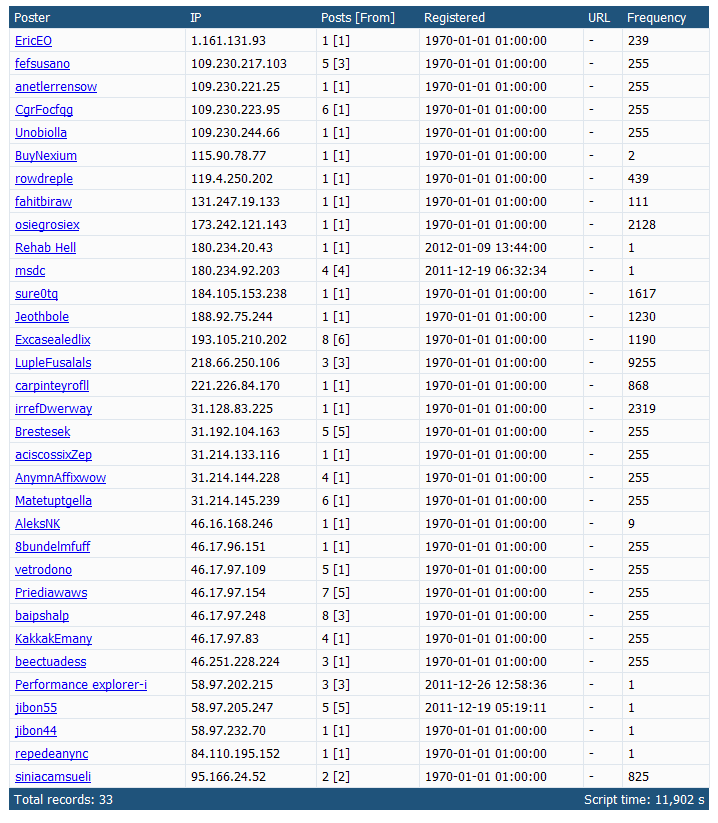Viewport: 718px width, 823px height.
Task: Click the Performance explorer-i link
Action: (x=81, y=684)
